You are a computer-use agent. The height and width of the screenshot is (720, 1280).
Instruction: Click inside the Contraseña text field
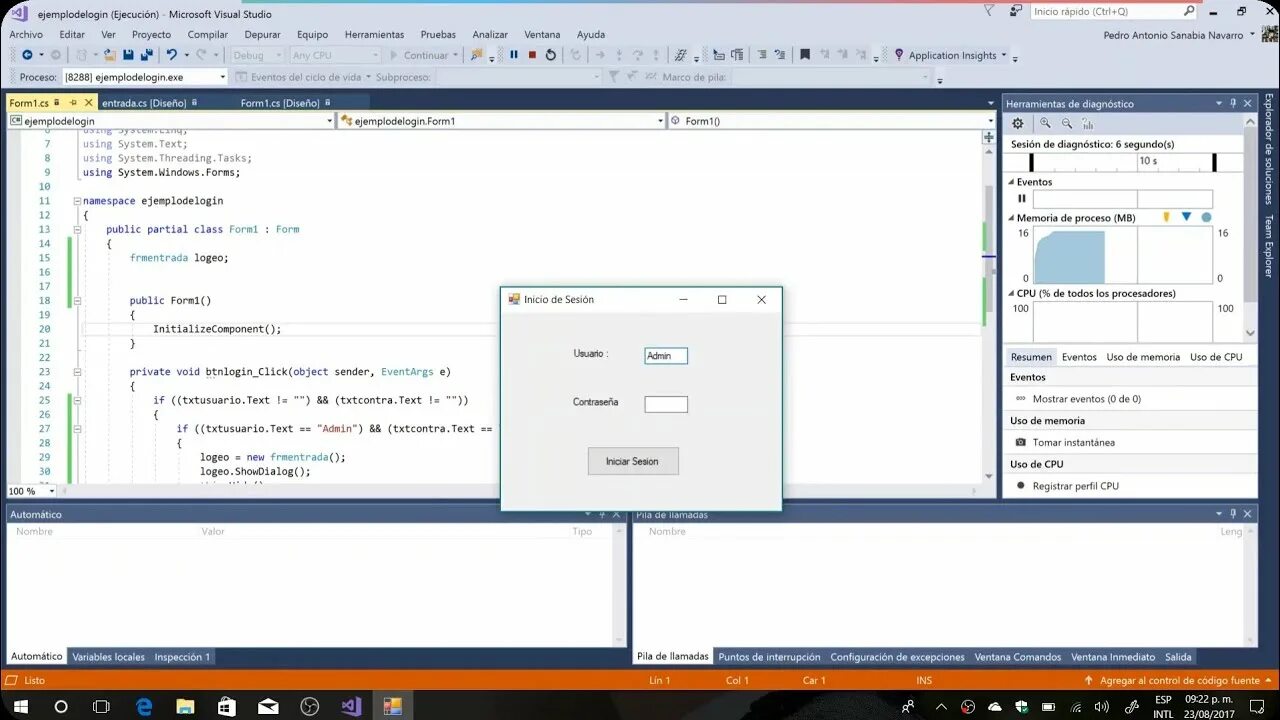(666, 404)
